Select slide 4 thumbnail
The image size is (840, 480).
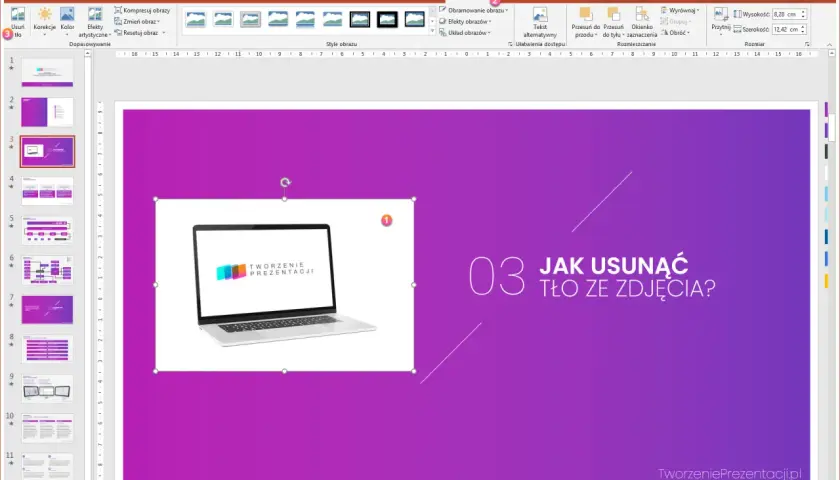tap(47, 191)
